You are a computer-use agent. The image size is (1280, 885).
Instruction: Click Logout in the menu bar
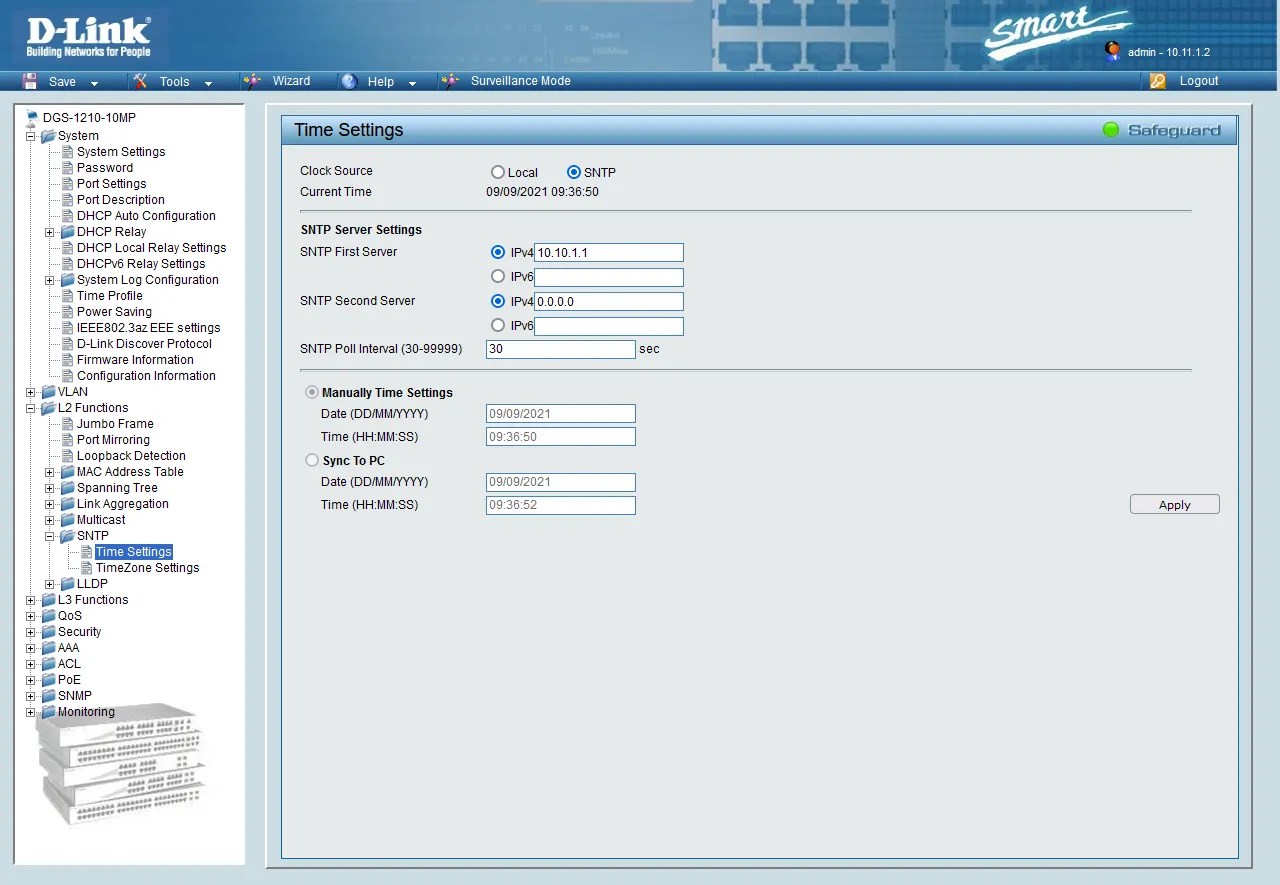[x=1198, y=81]
